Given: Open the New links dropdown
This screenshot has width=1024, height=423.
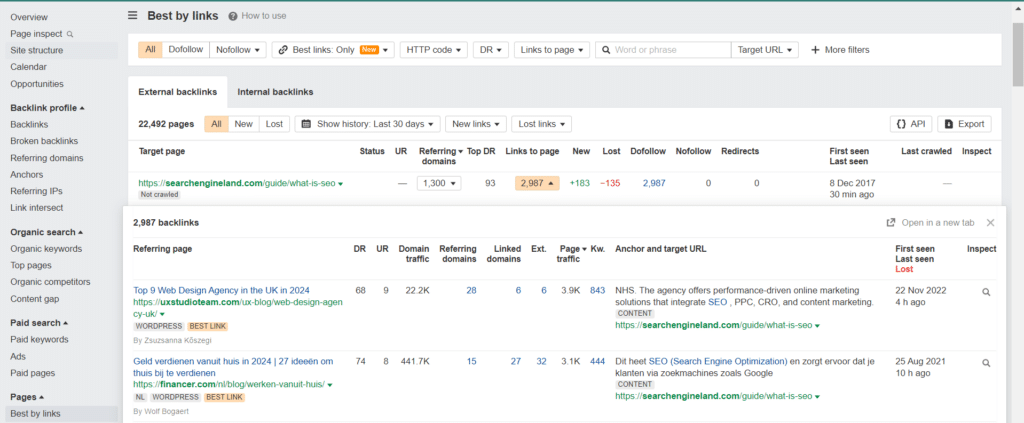Looking at the screenshot, I should coord(476,124).
